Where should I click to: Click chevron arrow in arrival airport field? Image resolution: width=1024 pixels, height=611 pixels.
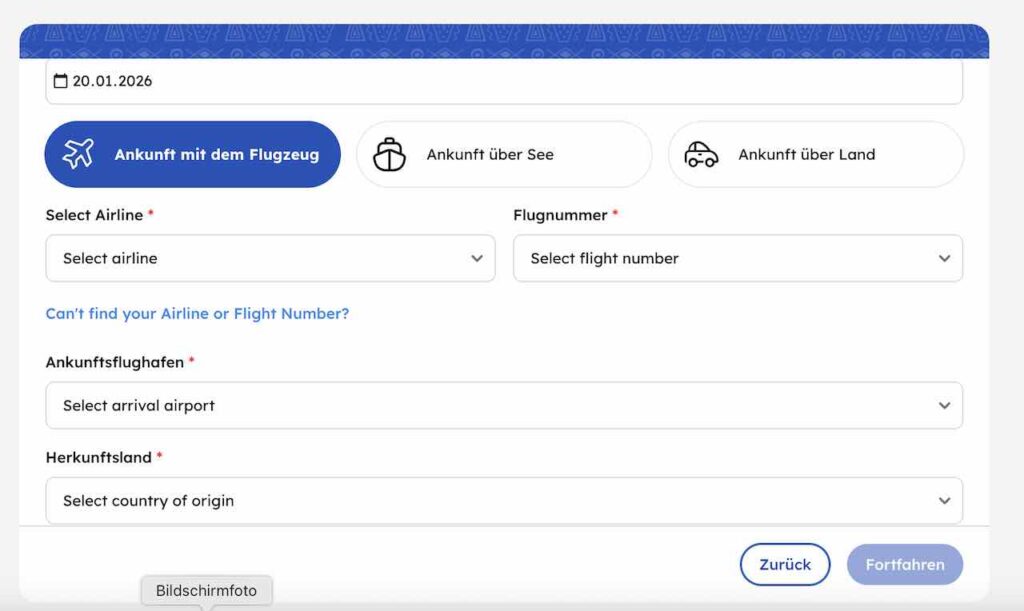(944, 405)
